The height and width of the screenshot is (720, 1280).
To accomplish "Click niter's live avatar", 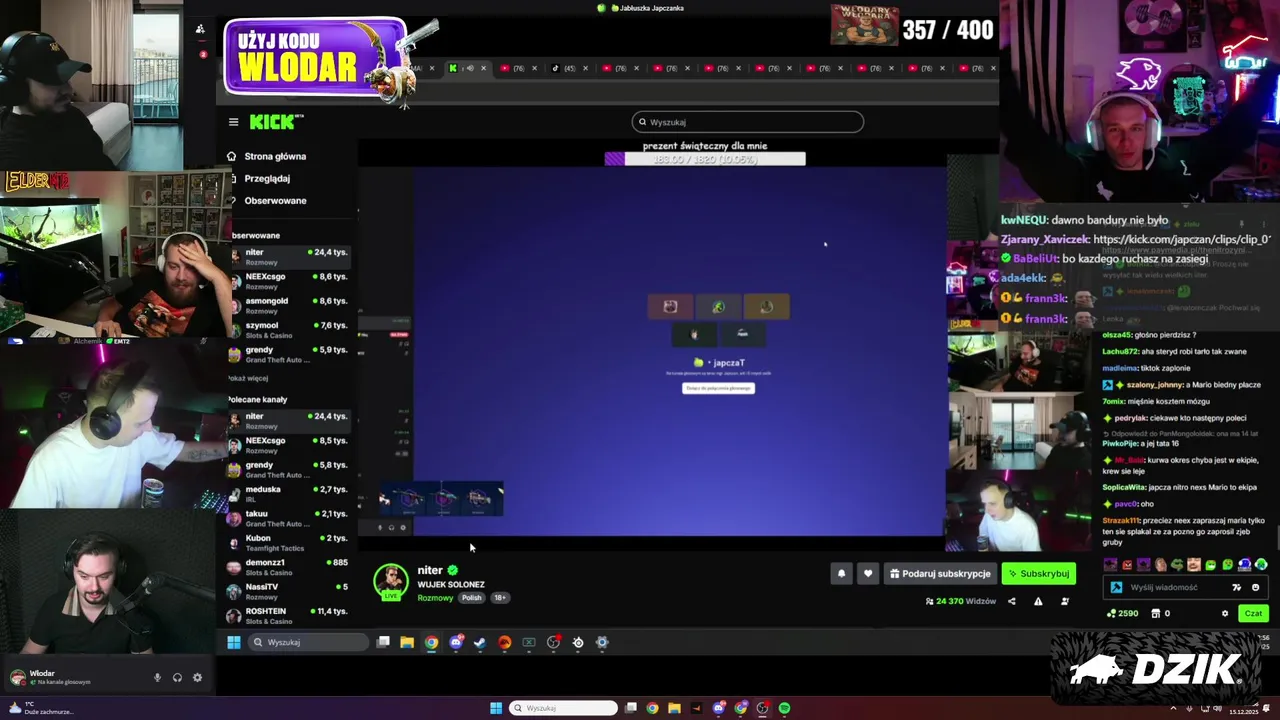I will (x=391, y=582).
